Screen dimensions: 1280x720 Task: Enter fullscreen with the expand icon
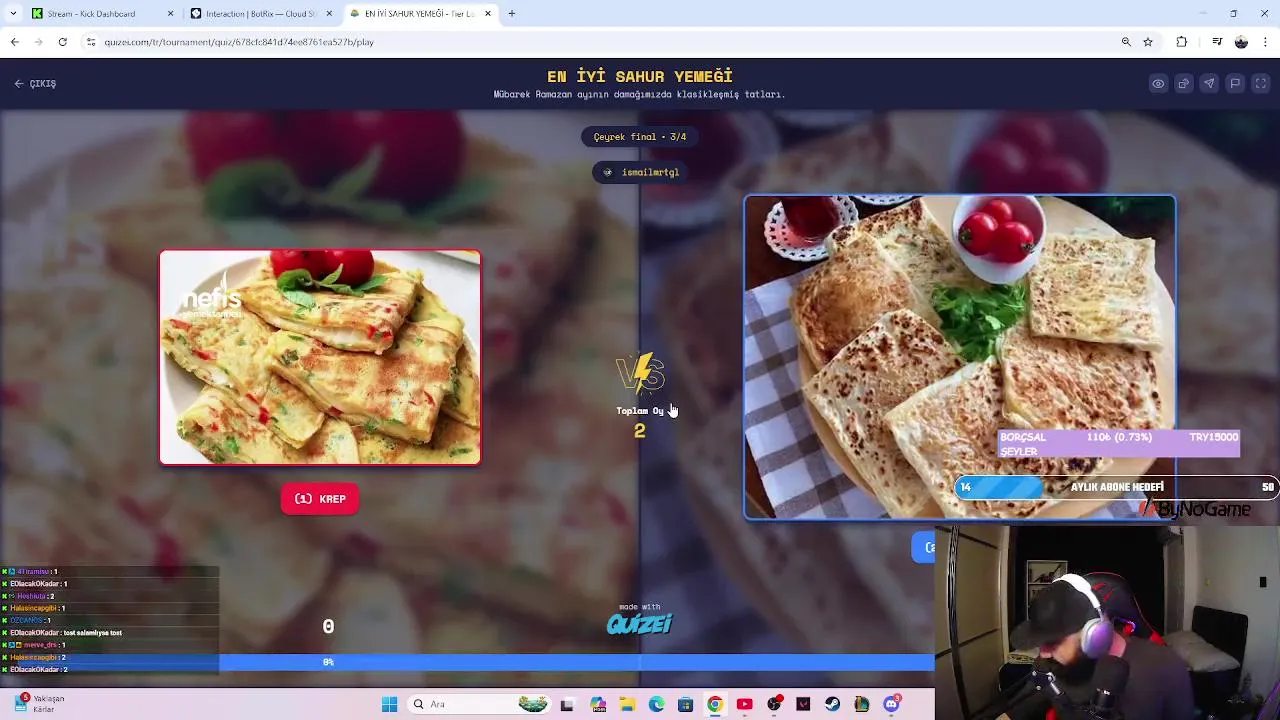pyautogui.click(x=1261, y=84)
